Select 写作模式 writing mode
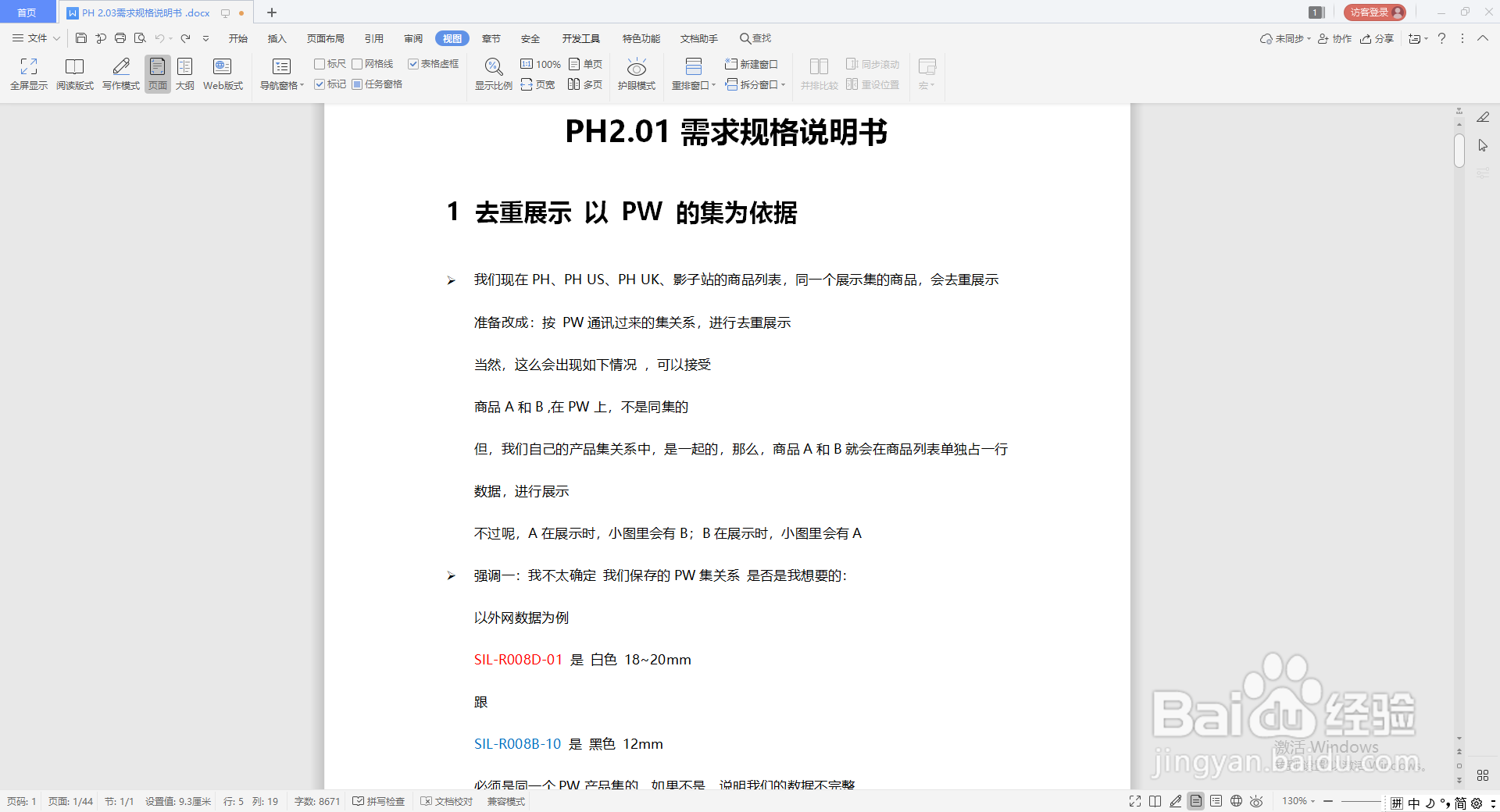Viewport: 1500px width, 812px height. [x=120, y=73]
